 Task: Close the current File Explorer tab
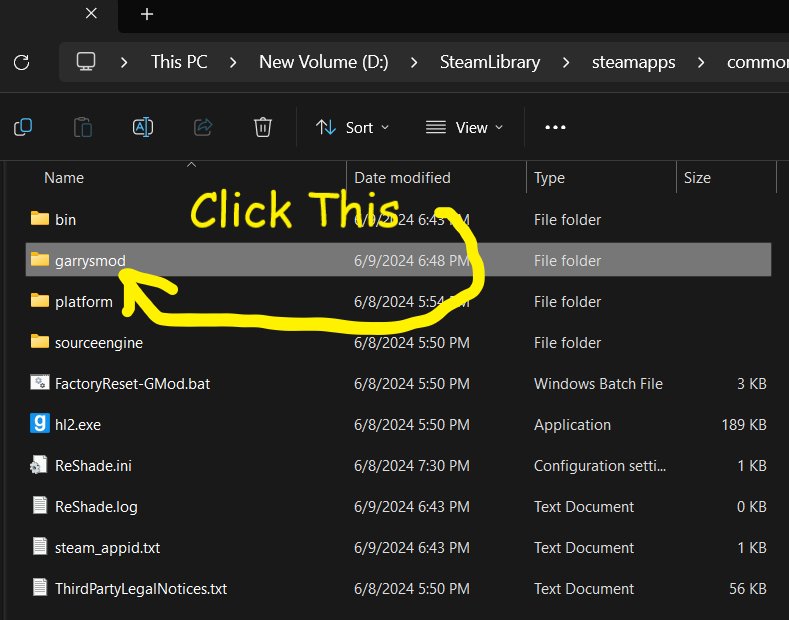[91, 14]
